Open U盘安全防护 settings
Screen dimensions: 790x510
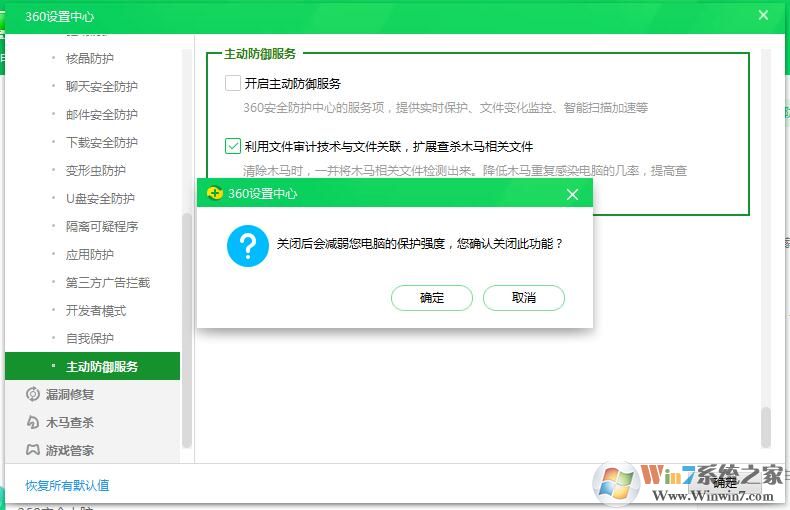[x=100, y=199]
